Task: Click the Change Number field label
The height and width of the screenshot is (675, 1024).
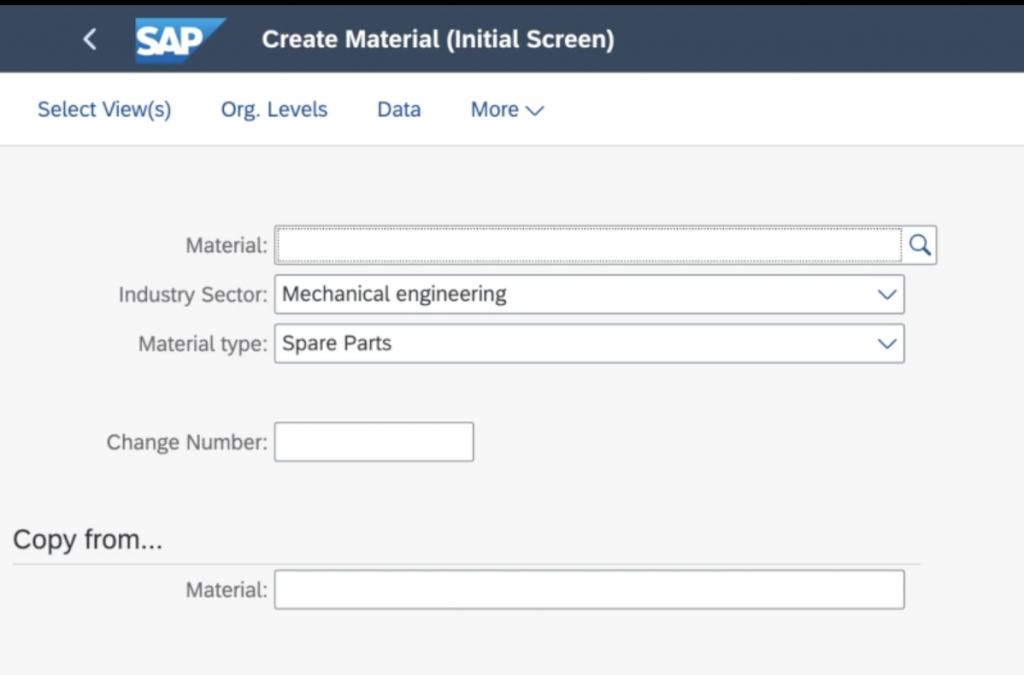Action: coord(187,442)
